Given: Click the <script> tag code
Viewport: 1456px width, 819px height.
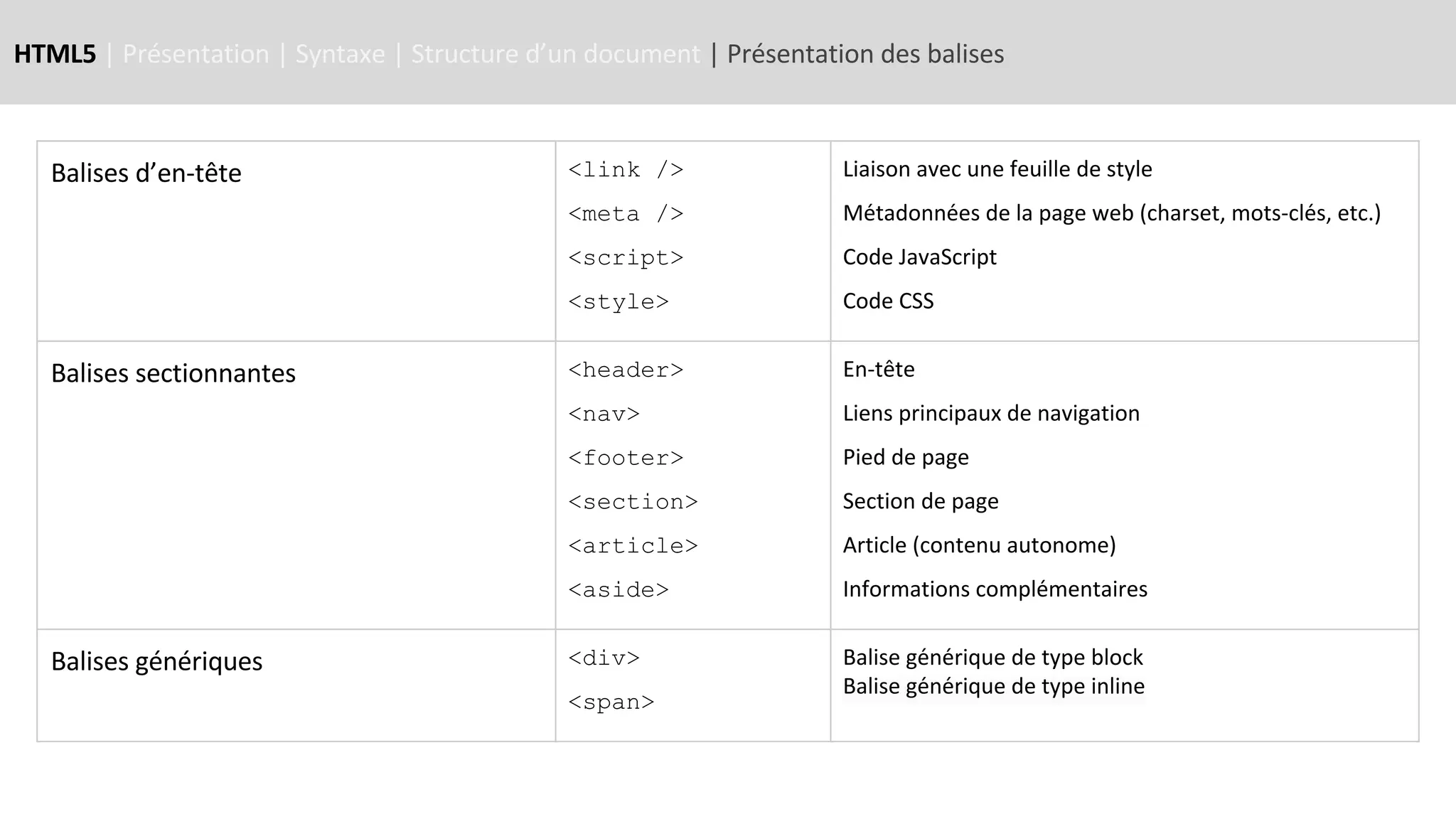Looking at the screenshot, I should (x=626, y=258).
